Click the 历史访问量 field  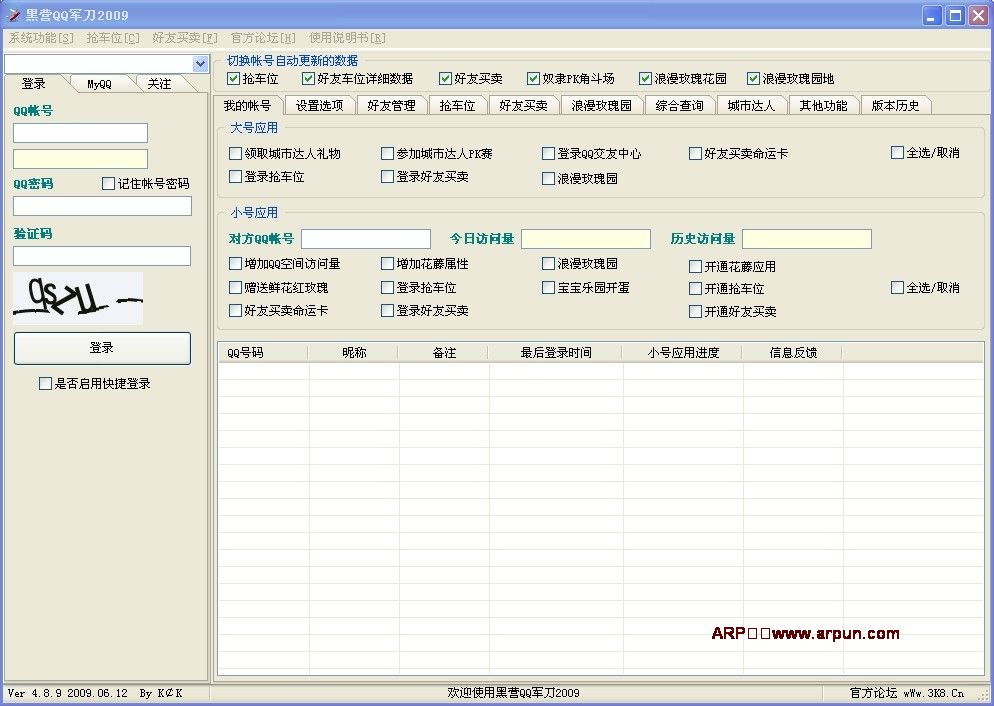pos(806,239)
